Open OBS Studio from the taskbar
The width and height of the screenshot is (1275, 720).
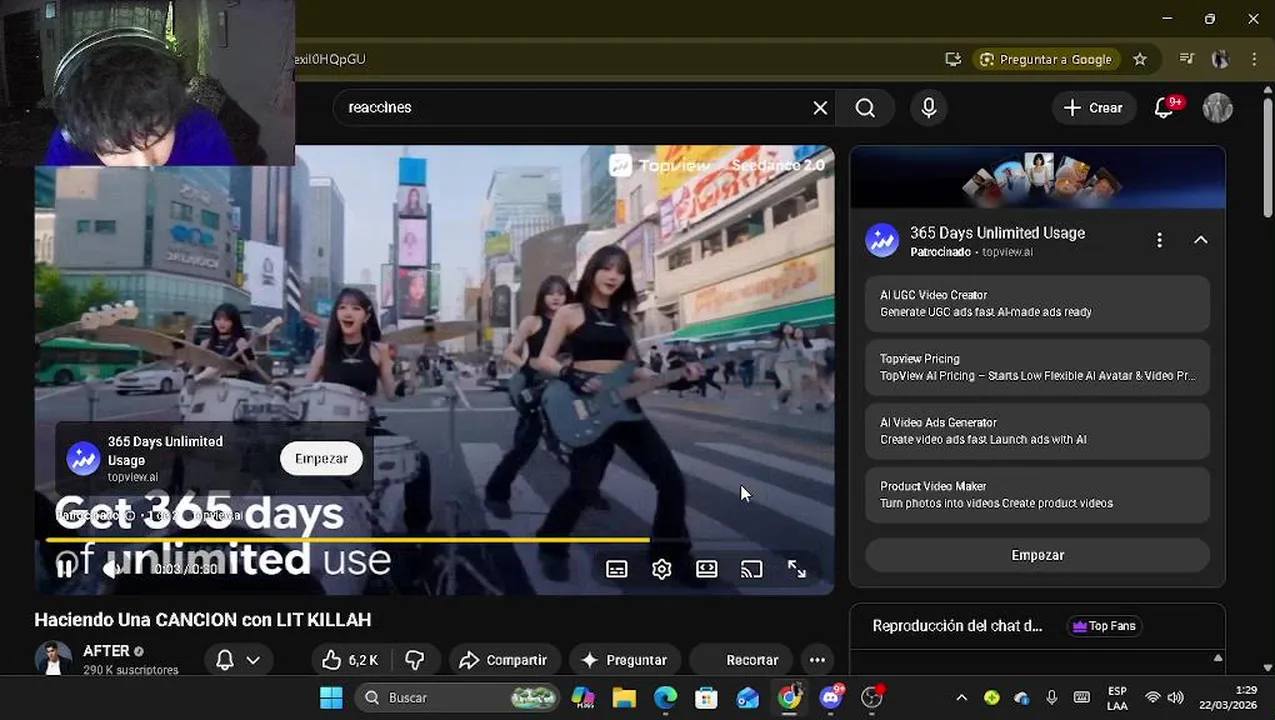coord(873,697)
